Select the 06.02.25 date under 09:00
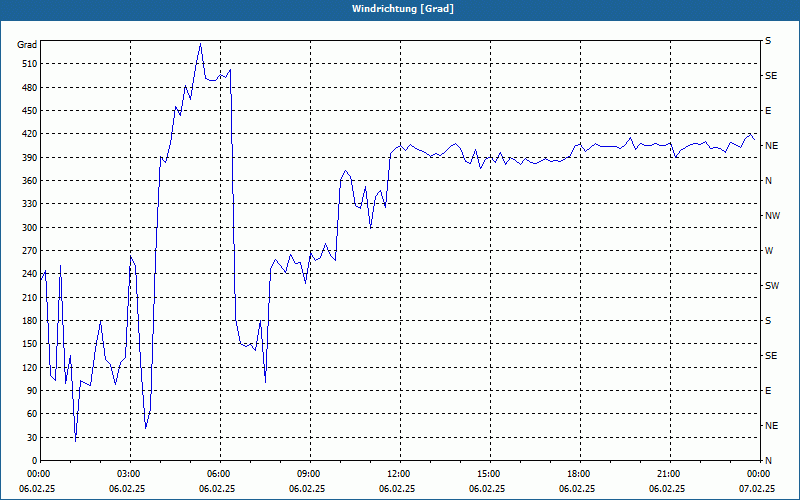800x500 pixels. (x=307, y=488)
